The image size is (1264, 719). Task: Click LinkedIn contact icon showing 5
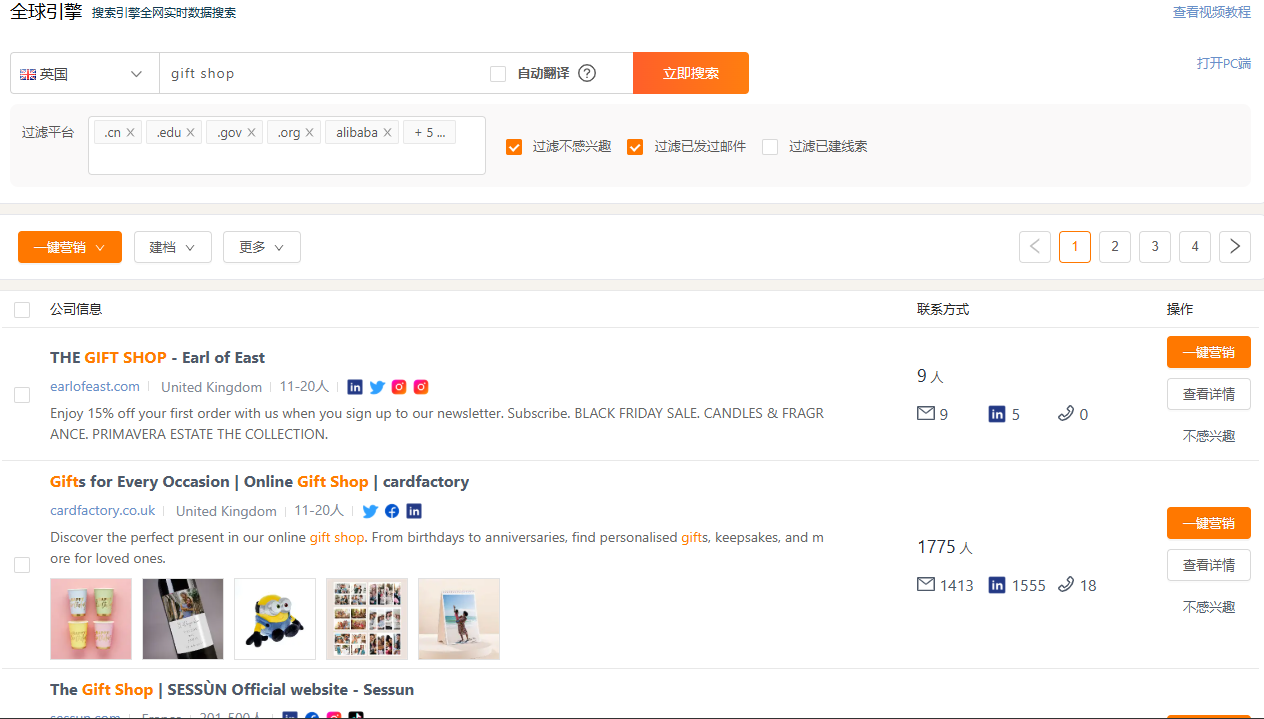tap(997, 414)
